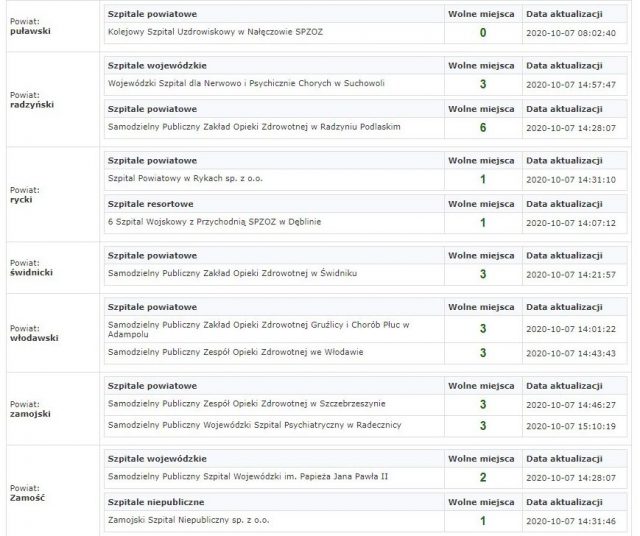640x536 pixels.
Task: Click Szpitale niepubliczne heading
Action: pyautogui.click(x=156, y=502)
